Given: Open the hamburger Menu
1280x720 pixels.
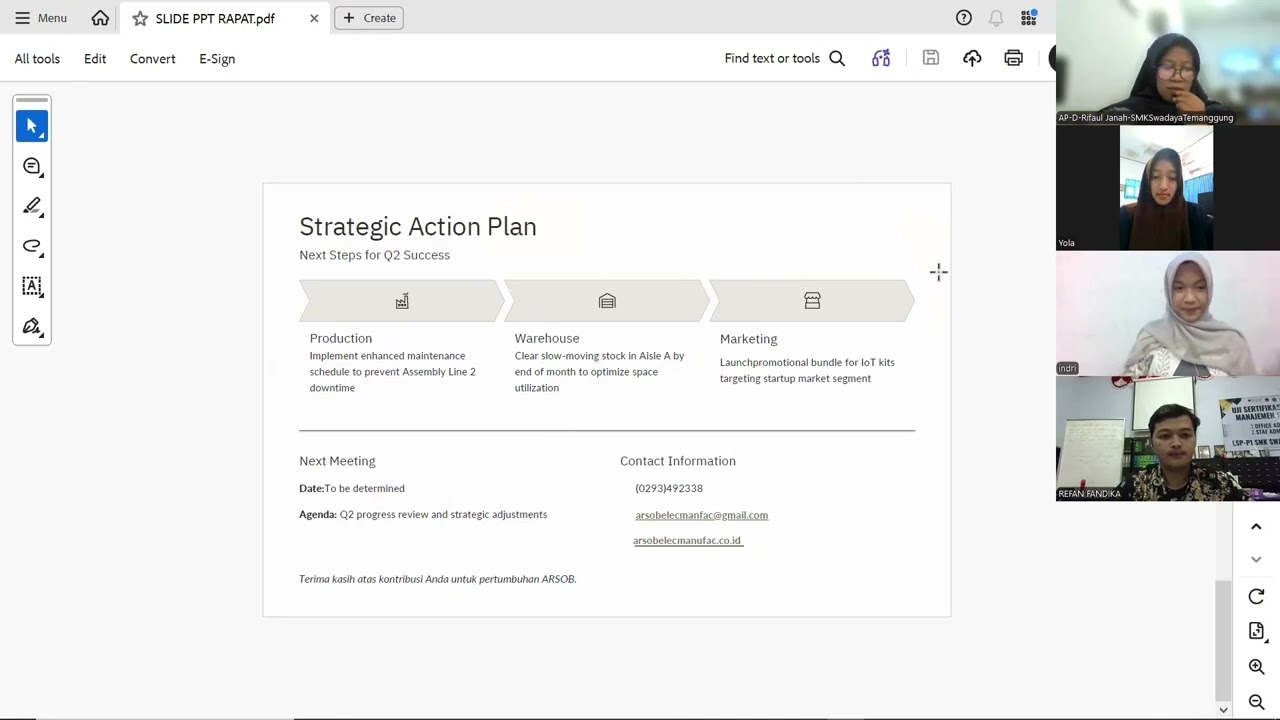Looking at the screenshot, I should pyautogui.click(x=40, y=18).
